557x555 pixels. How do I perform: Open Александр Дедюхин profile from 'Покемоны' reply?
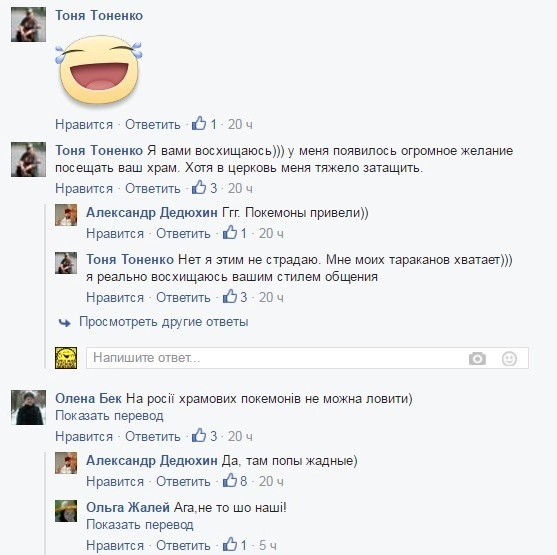(152, 212)
